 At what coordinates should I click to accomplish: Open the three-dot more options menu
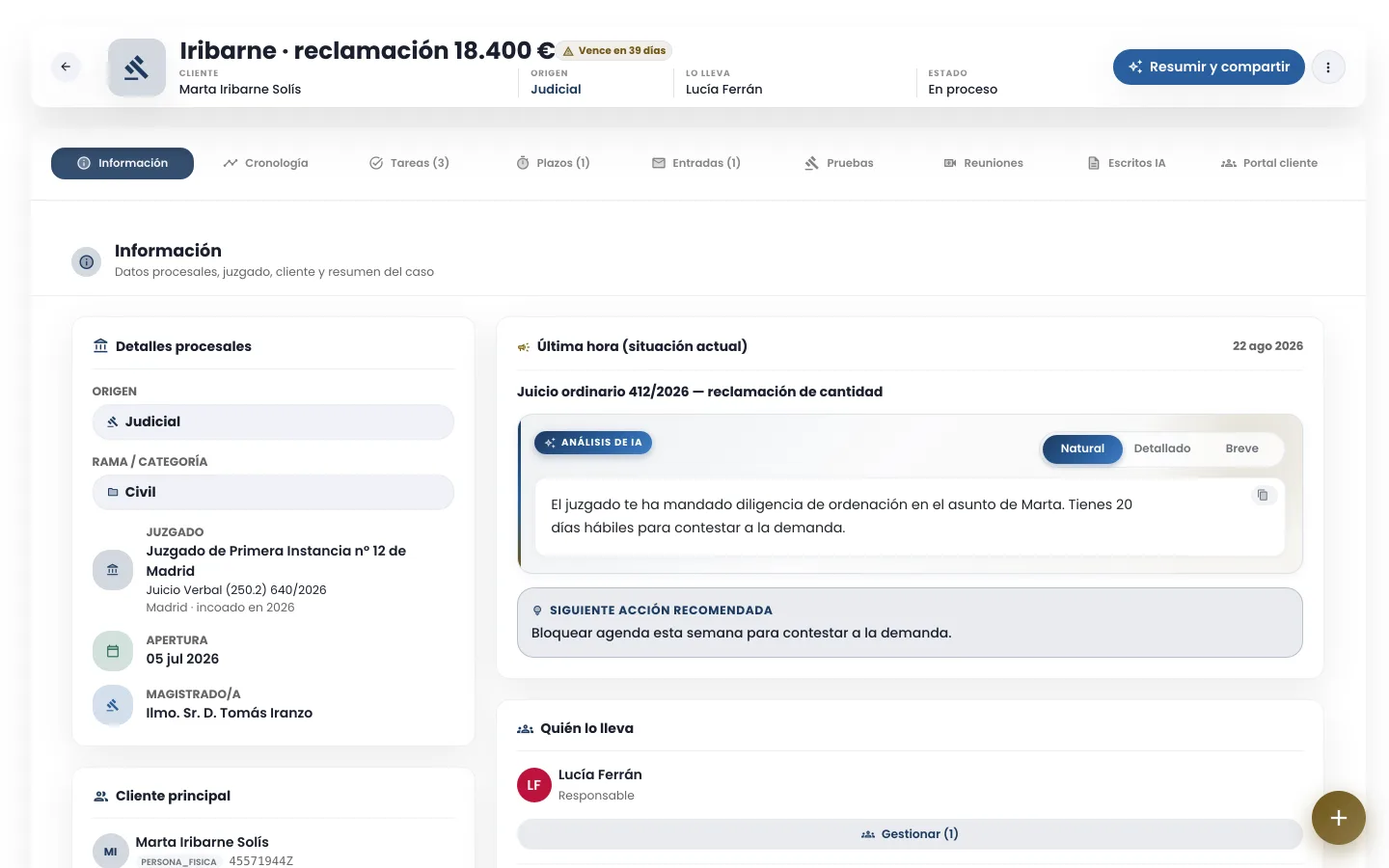[x=1328, y=68]
